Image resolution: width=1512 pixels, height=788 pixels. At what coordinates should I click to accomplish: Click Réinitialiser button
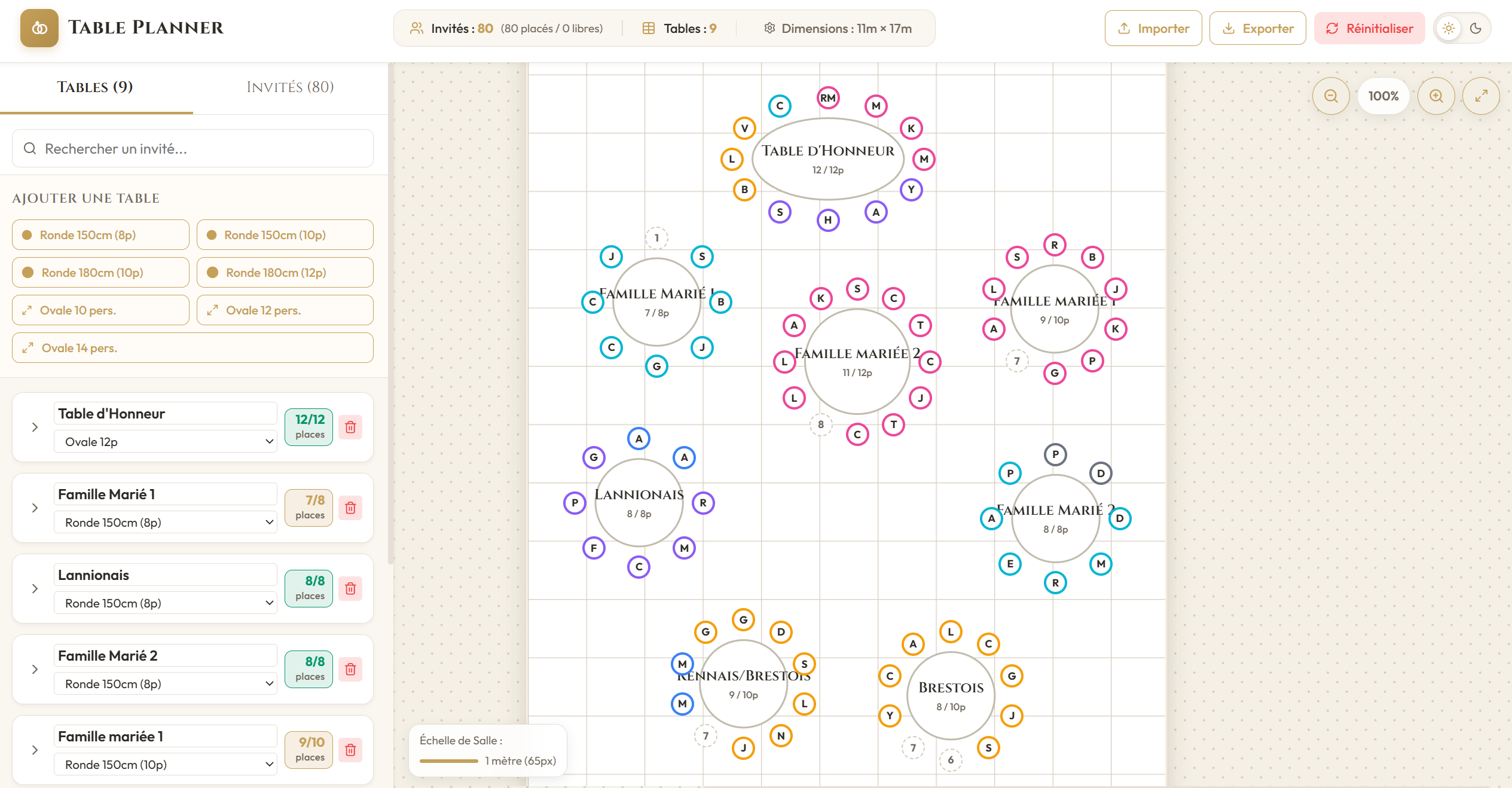pyautogui.click(x=1370, y=28)
